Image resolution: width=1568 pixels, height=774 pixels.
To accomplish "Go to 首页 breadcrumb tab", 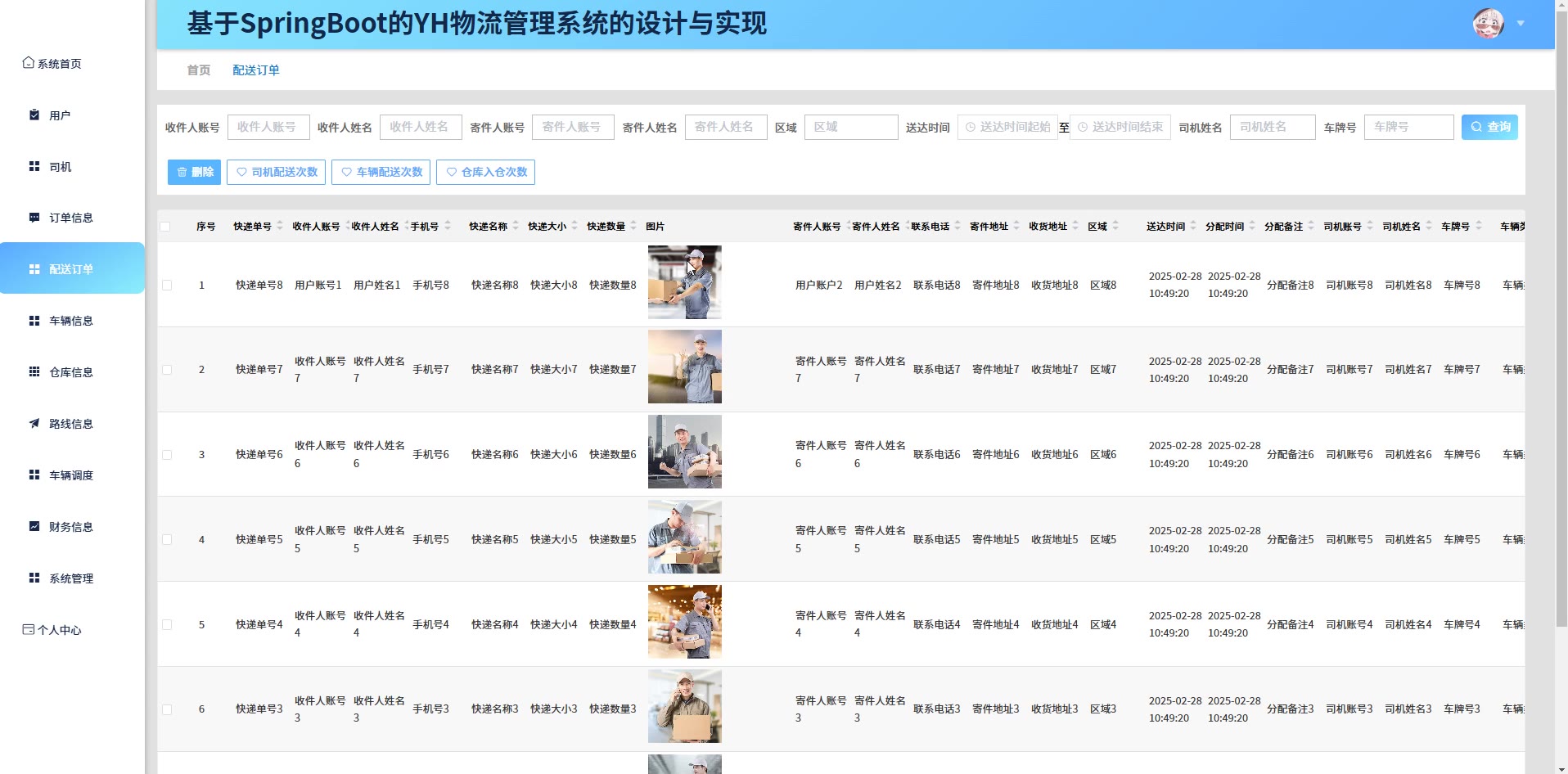I will coord(198,70).
